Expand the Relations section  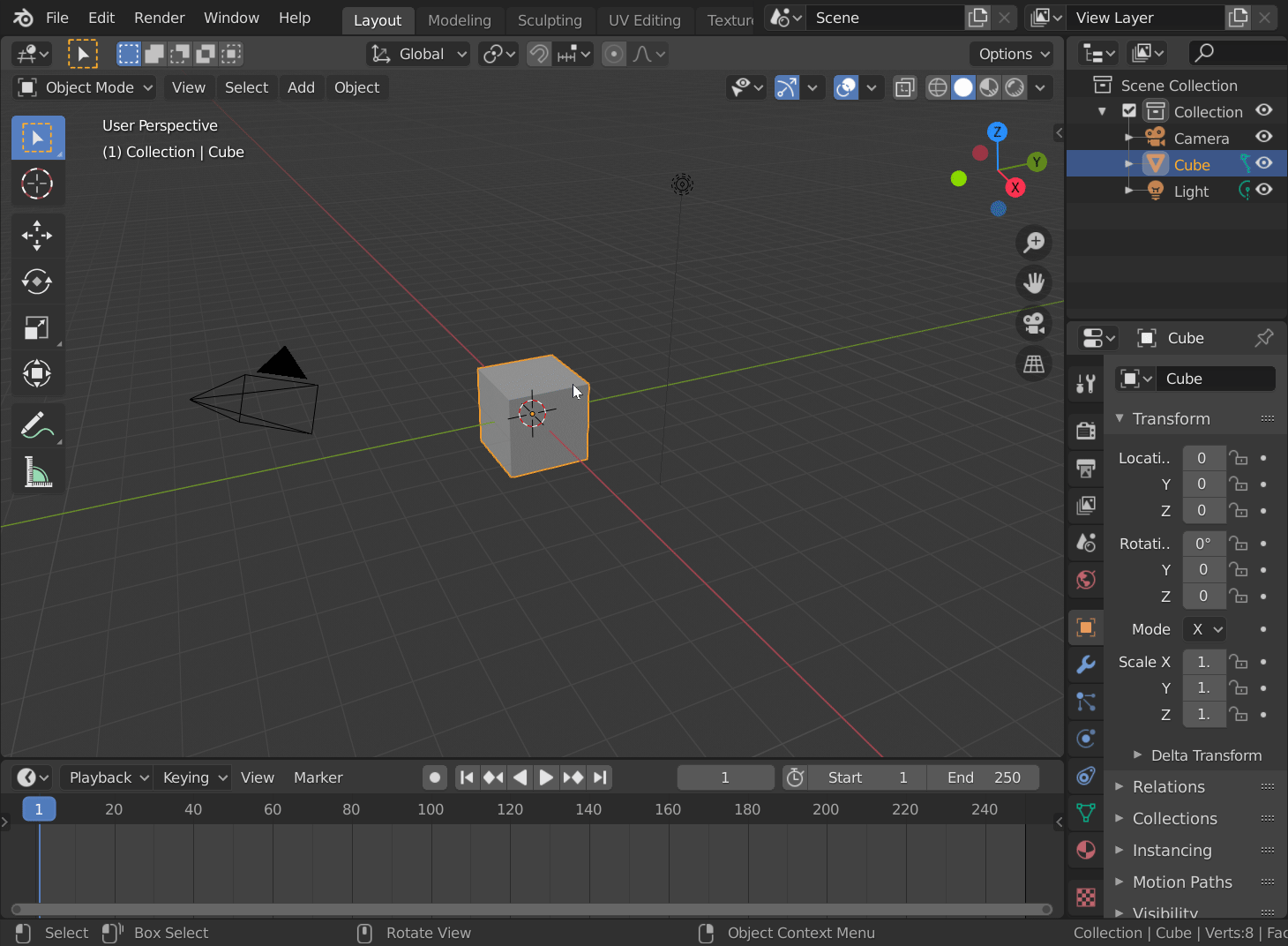click(1168, 786)
